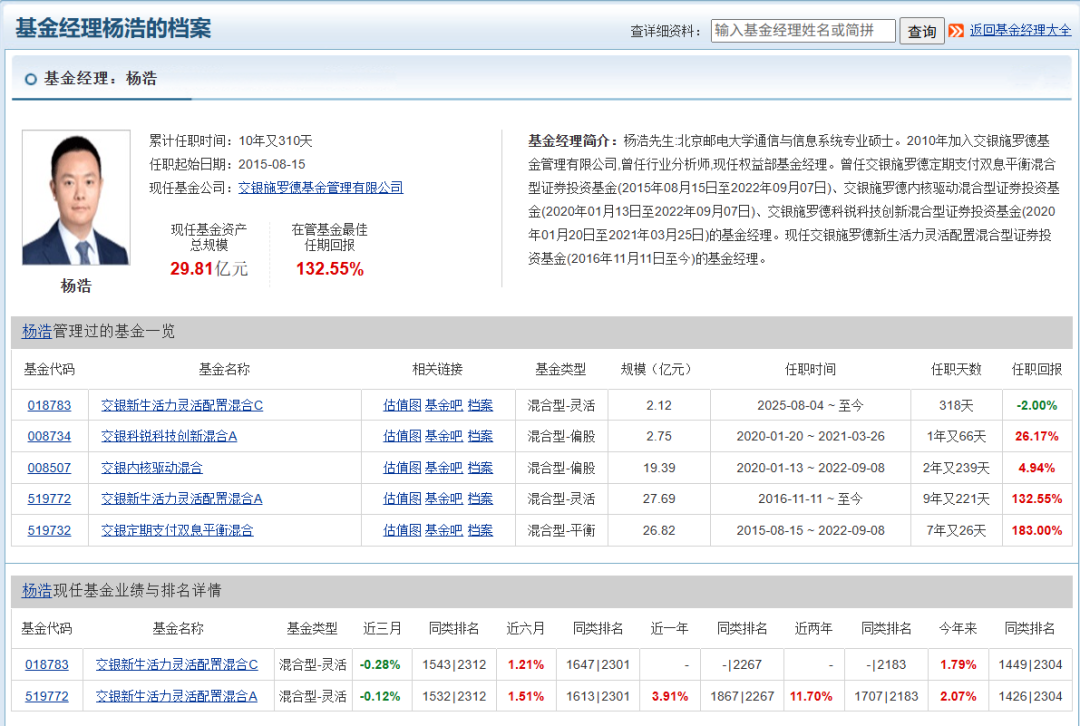Open 交银新生活力灵活配置混合A in performance ranking table
1080x726 pixels.
[176, 696]
